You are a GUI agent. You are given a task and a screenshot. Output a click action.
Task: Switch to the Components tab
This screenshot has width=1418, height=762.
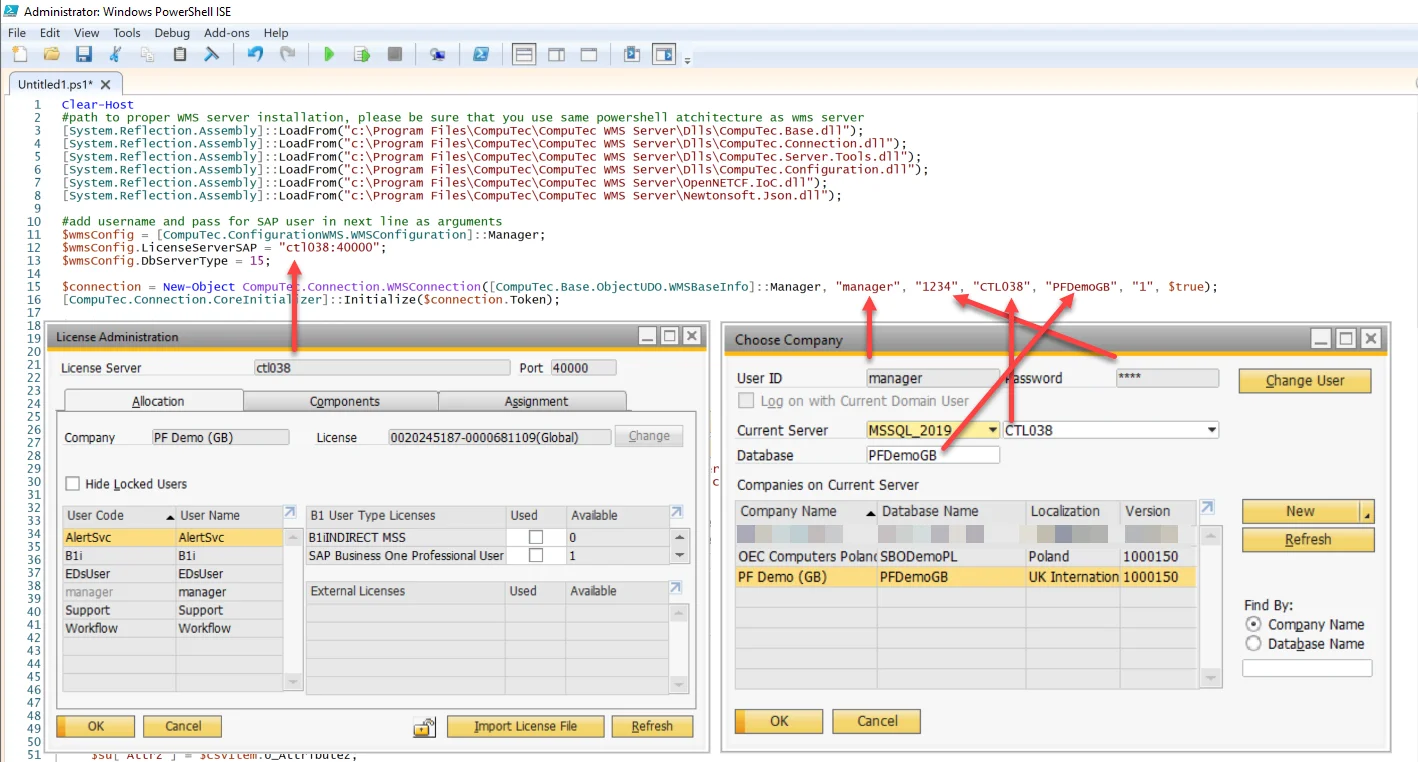344,401
